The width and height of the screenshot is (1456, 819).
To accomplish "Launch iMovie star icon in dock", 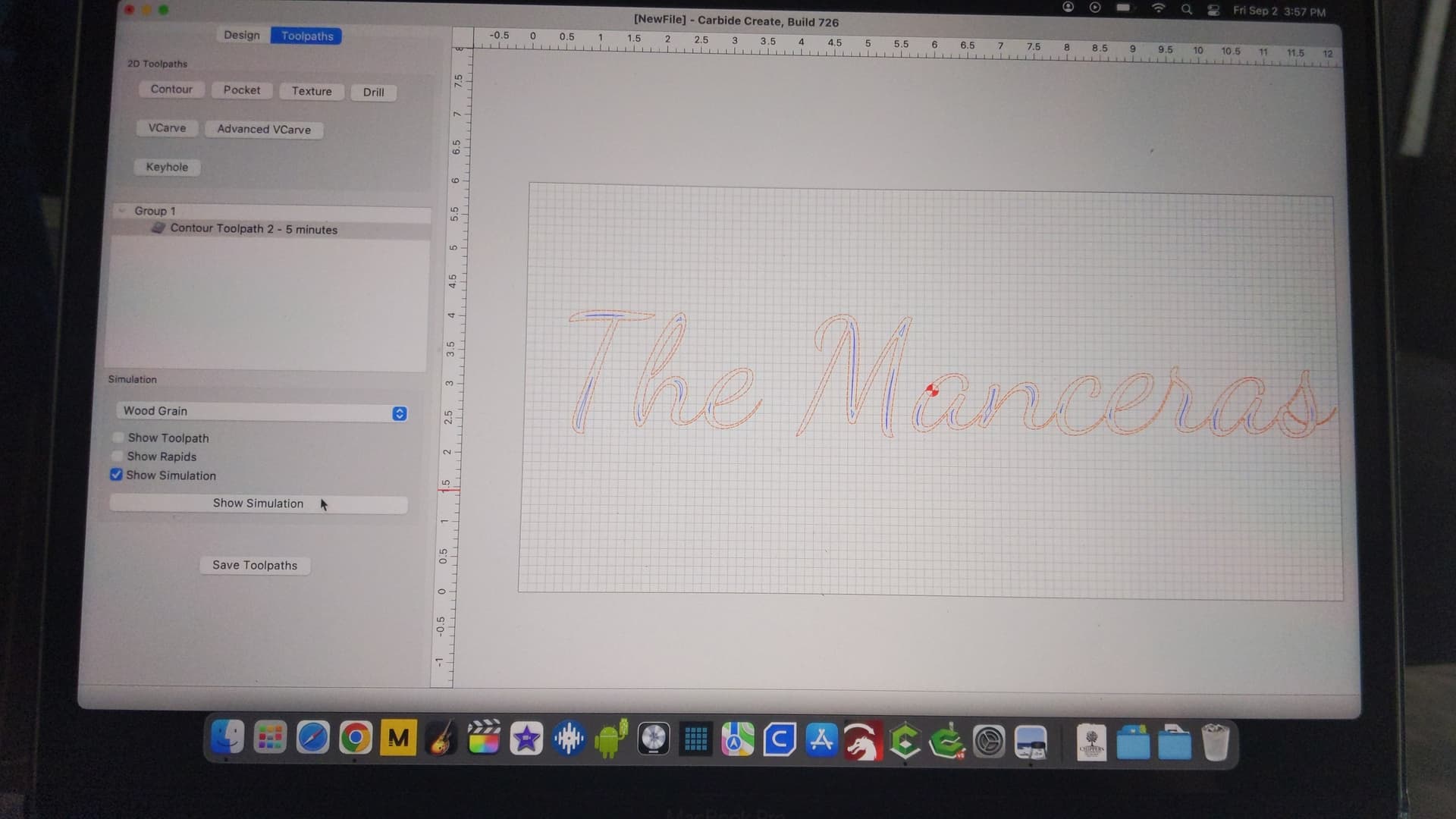I will pos(526,739).
